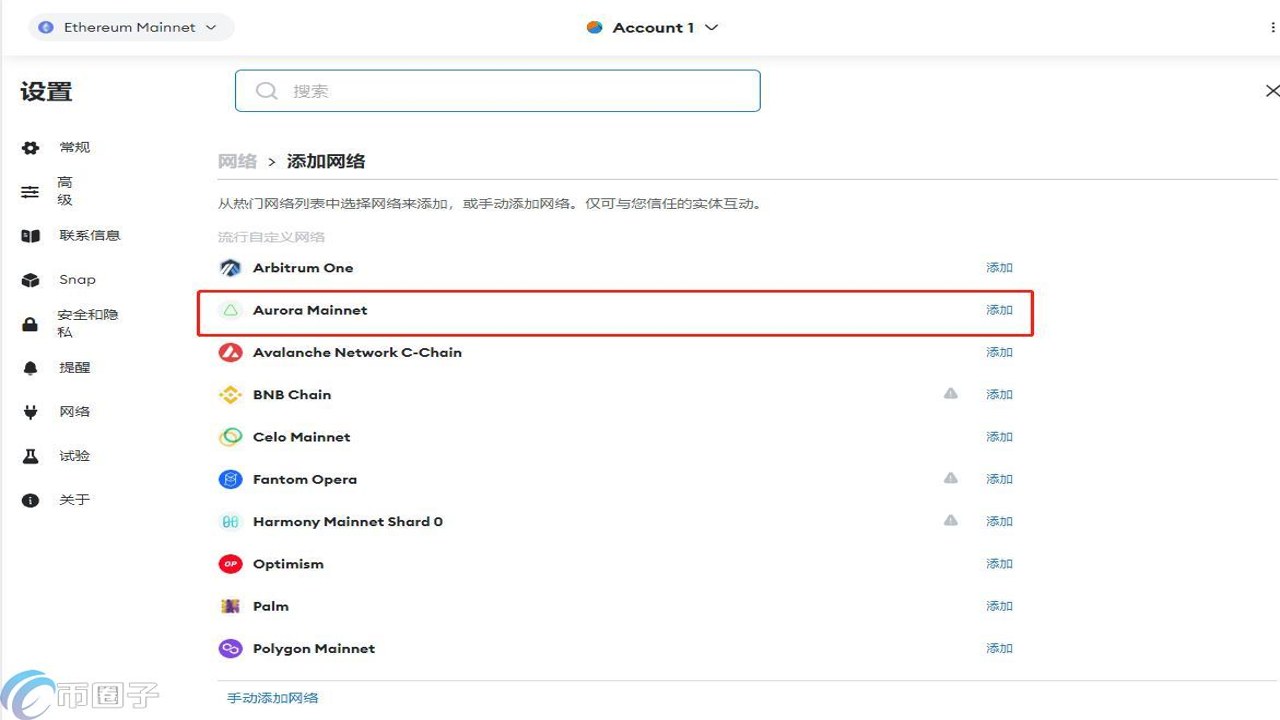Click the Fantom Opera logo icon
Viewport: 1280px width, 720px height.
click(230, 479)
